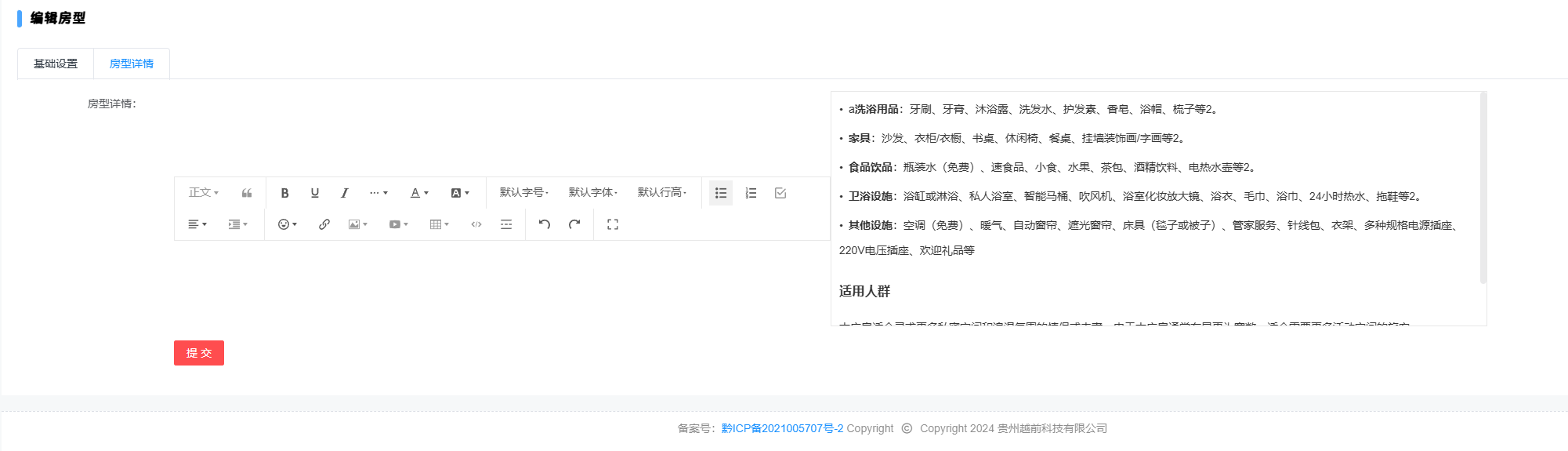Expand the 正文 paragraph style dropdown
The height and width of the screenshot is (451, 1568).
point(203,193)
